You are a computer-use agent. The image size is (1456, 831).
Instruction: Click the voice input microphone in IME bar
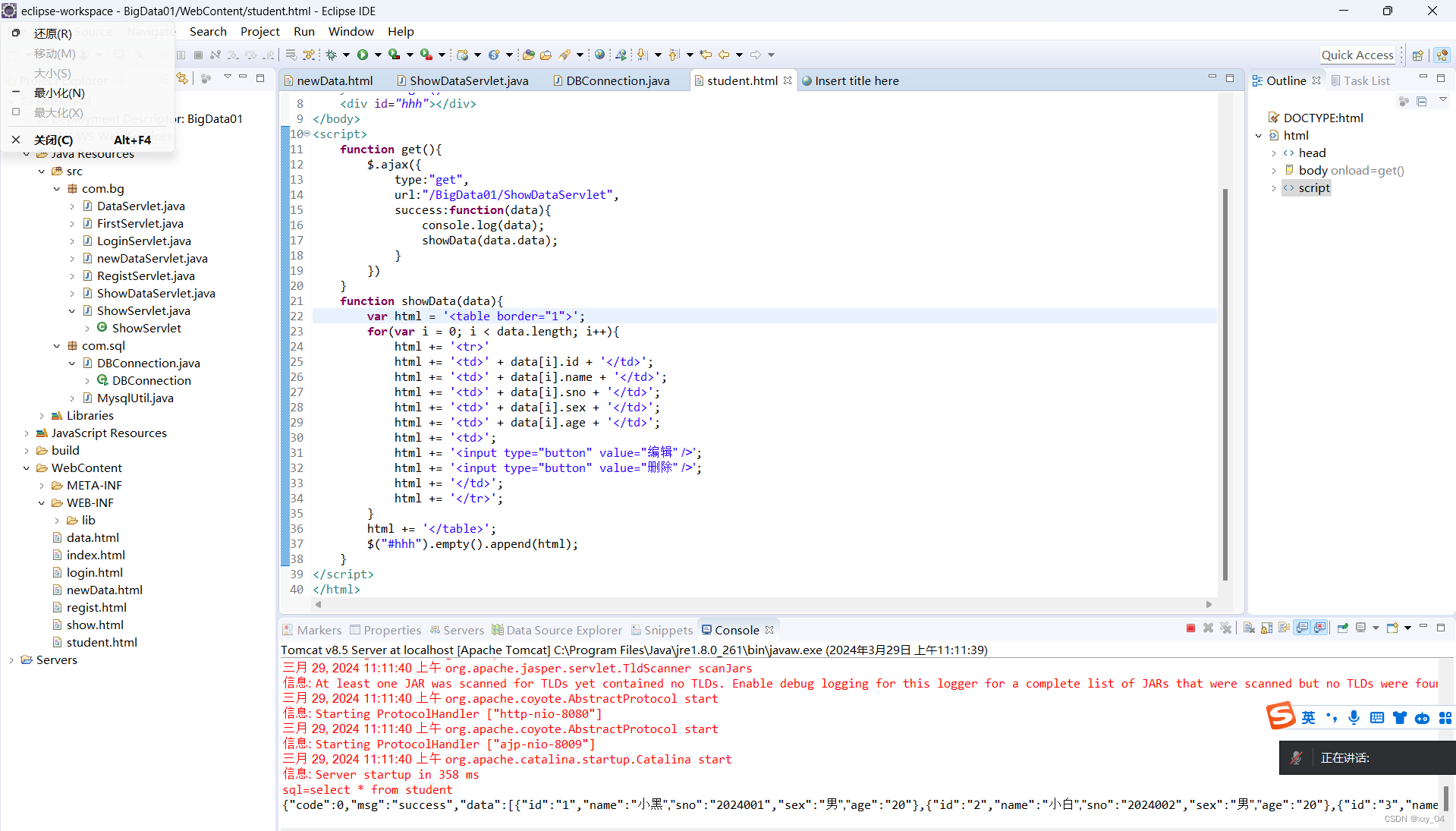[1354, 718]
